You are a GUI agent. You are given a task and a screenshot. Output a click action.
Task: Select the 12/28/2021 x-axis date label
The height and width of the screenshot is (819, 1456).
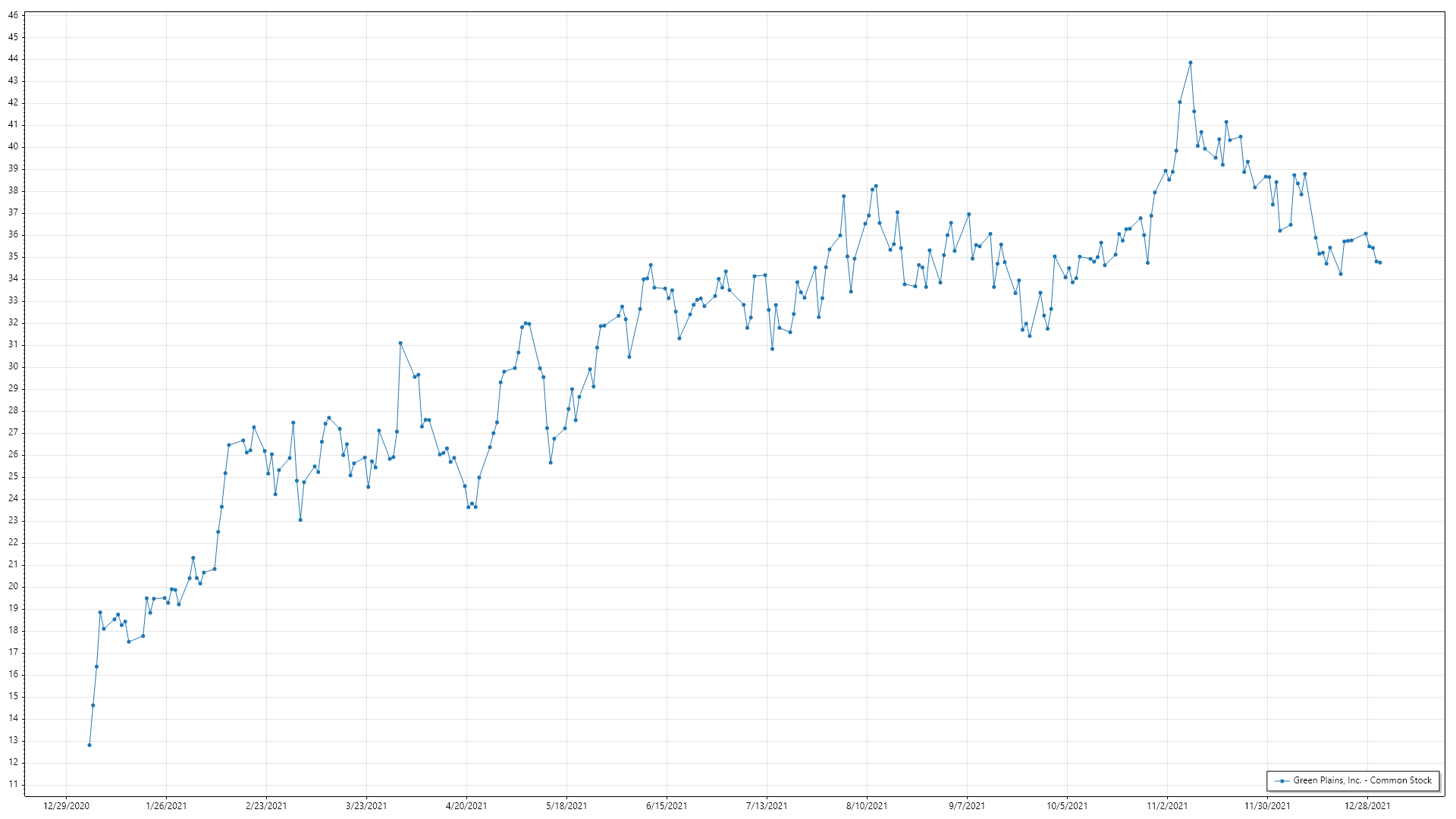coord(1367,806)
